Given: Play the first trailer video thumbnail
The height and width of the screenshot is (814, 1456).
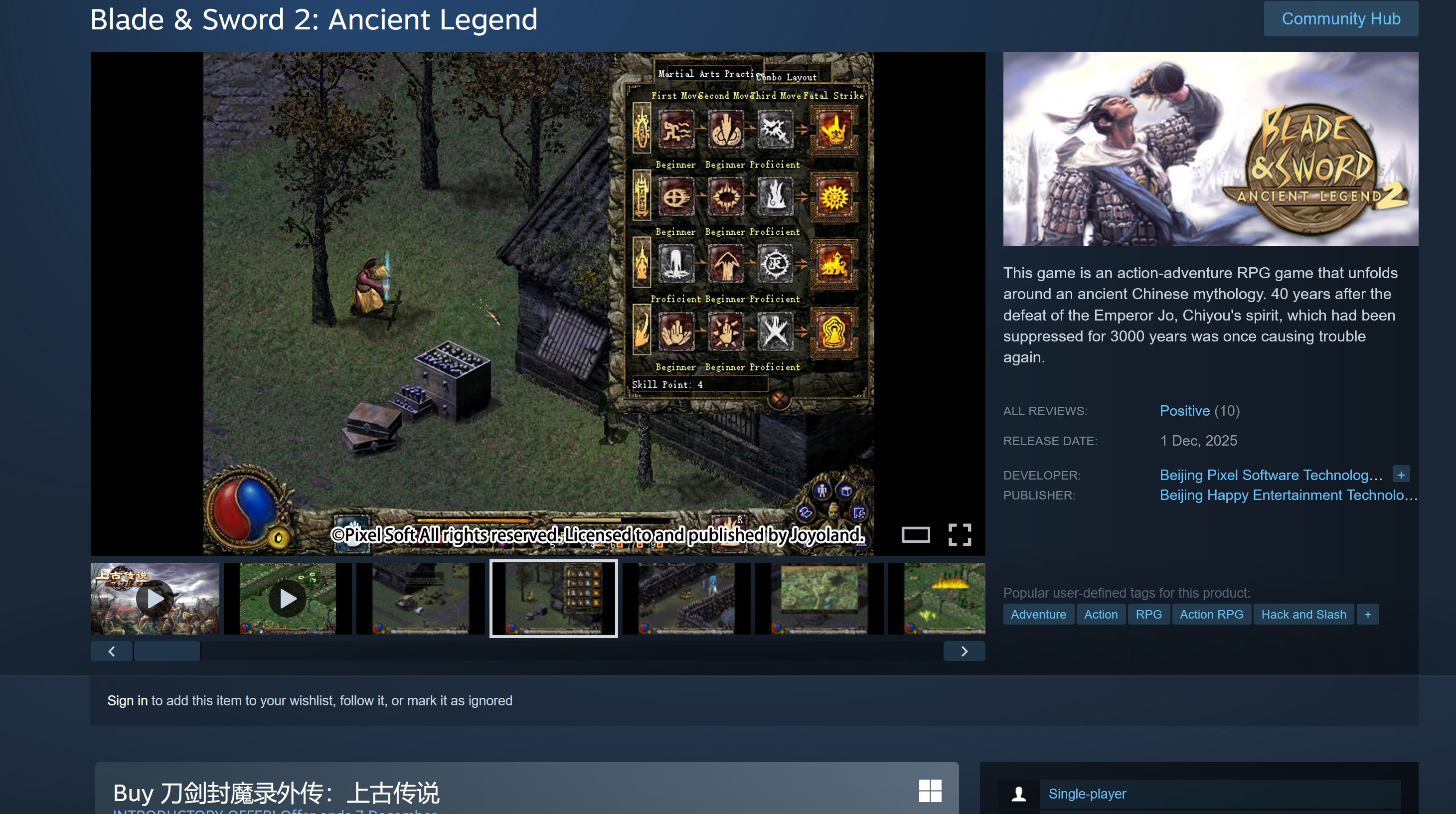Looking at the screenshot, I should tap(155, 598).
